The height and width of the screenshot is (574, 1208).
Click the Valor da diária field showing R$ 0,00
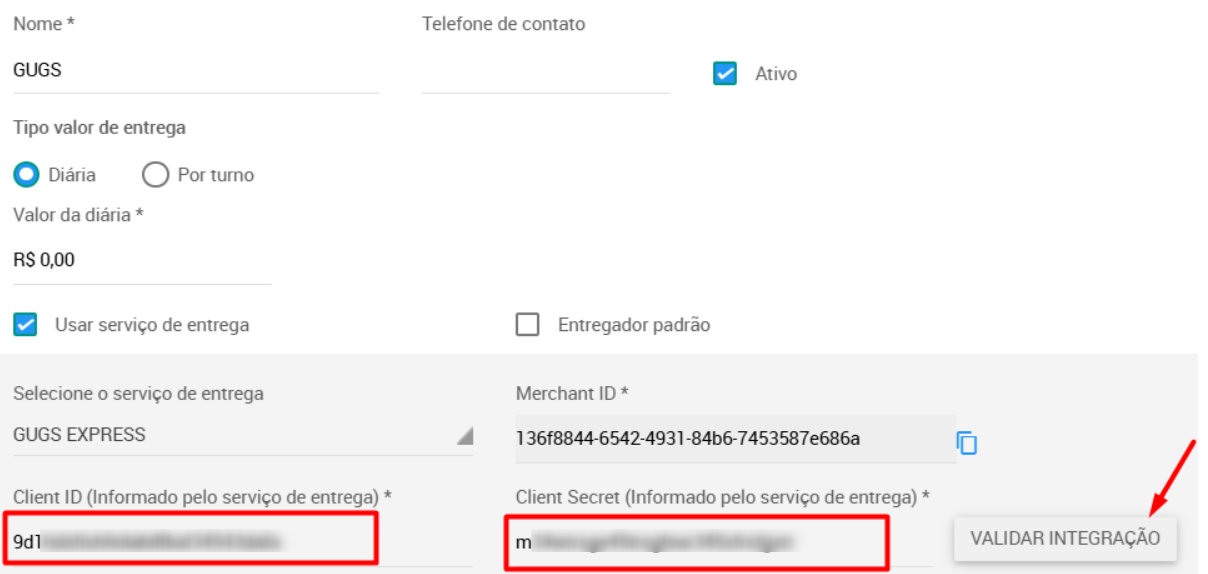click(x=142, y=261)
